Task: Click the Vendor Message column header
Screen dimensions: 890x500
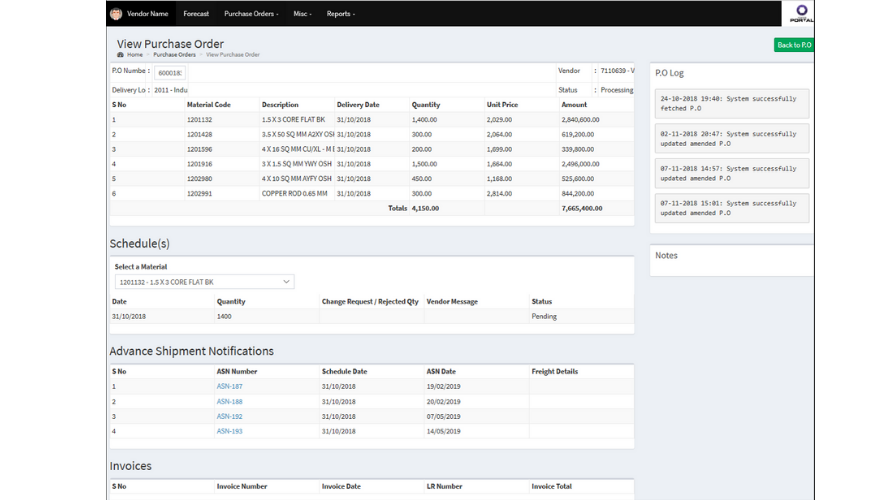Action: point(452,302)
